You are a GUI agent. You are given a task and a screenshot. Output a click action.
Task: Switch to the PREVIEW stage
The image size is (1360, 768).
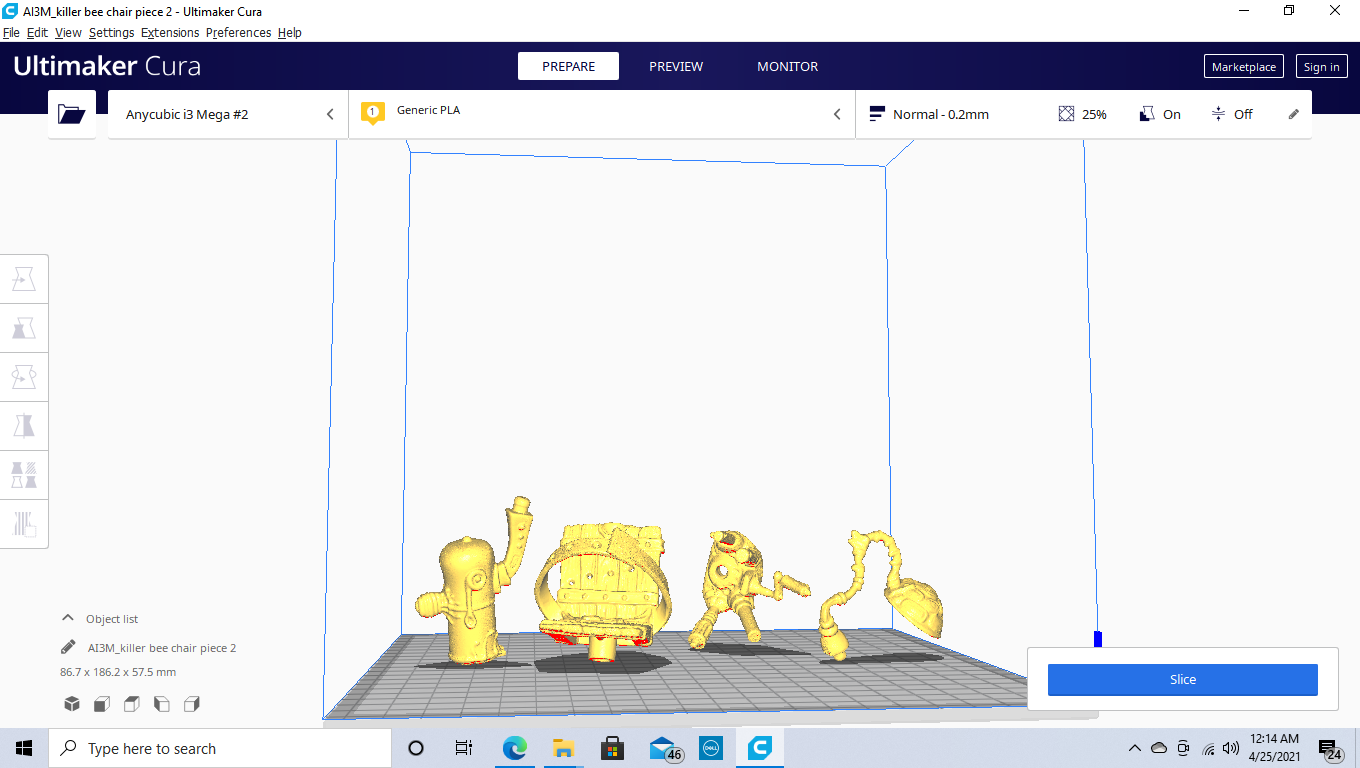coord(676,66)
